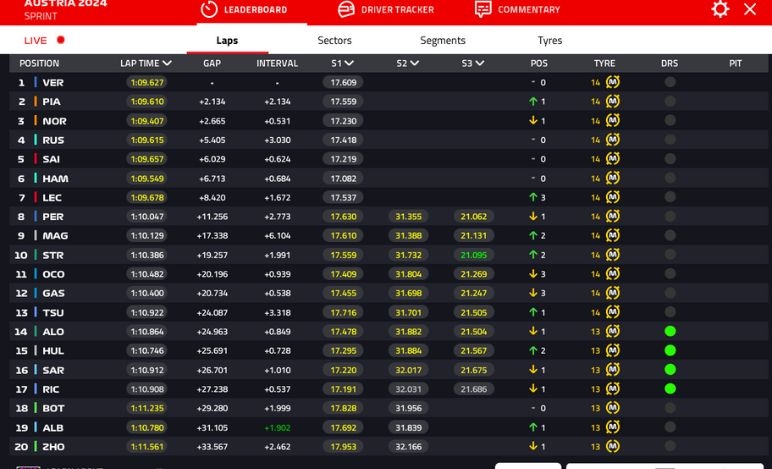
Task: Click the green DRS indicator for RIC
Action: pos(670,388)
